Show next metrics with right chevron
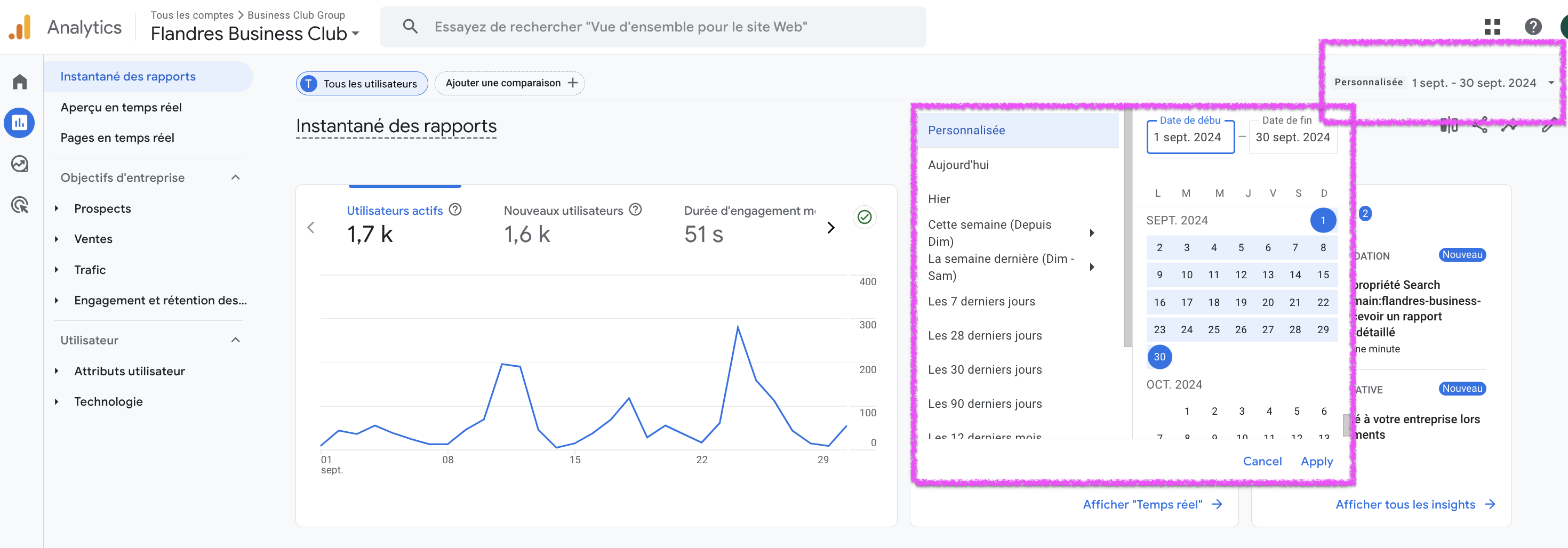Screen dimensions: 1568x548 pyautogui.click(x=831, y=228)
